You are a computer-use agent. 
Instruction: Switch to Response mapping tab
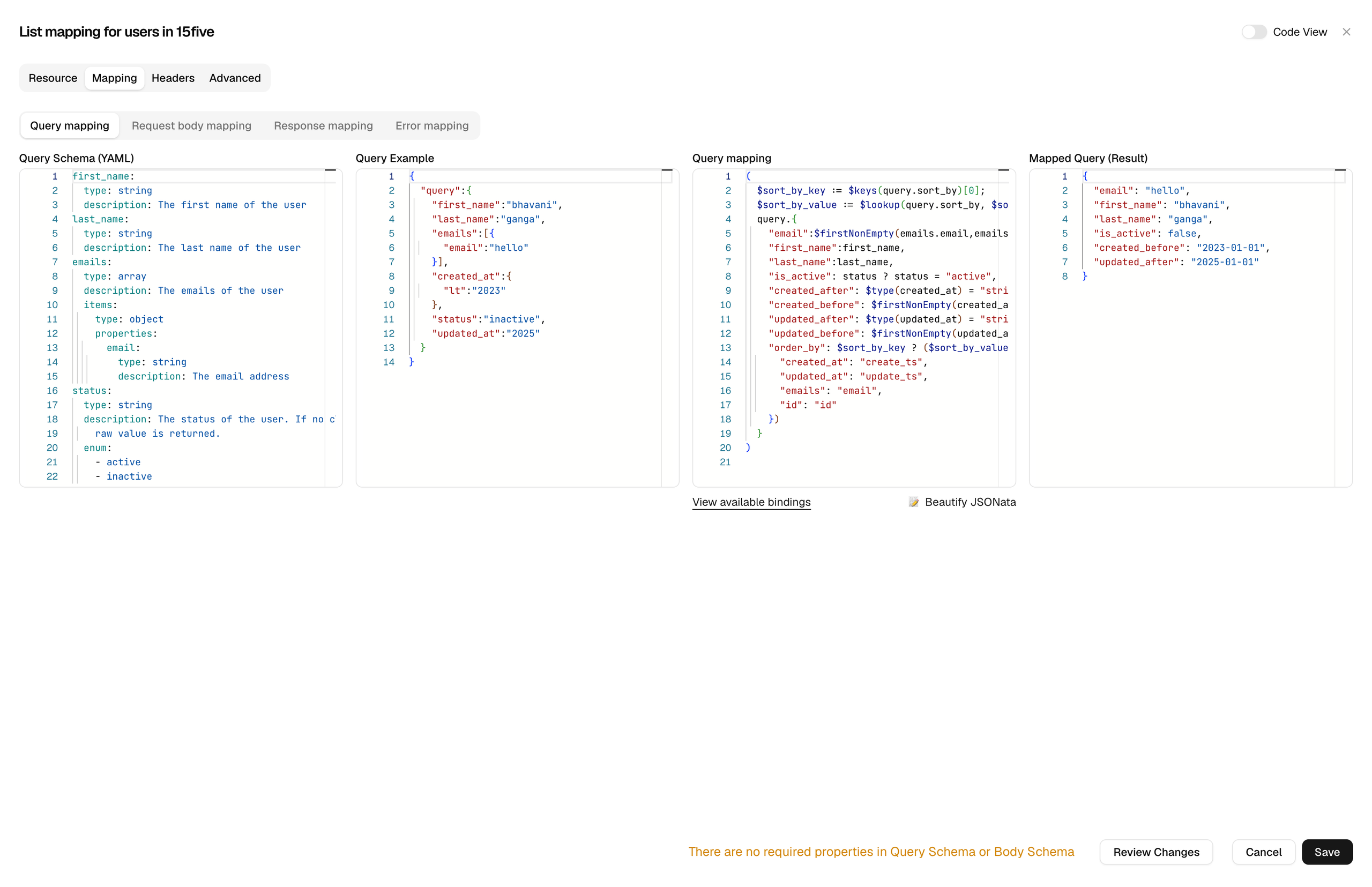click(323, 125)
